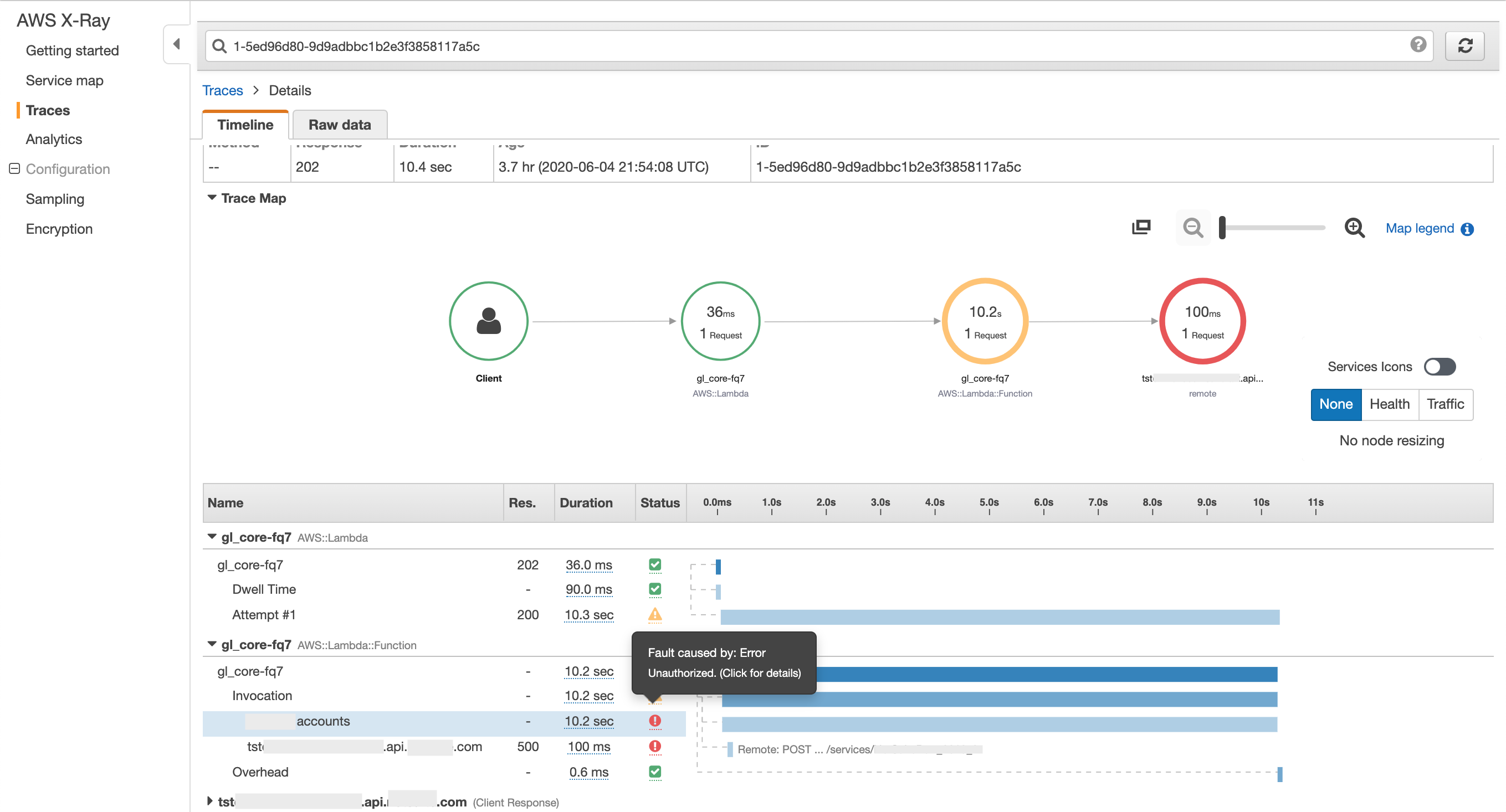Viewport: 1506px width, 812px height.
Task: Click the fit-to-screen layout icon
Action: coord(1142,228)
